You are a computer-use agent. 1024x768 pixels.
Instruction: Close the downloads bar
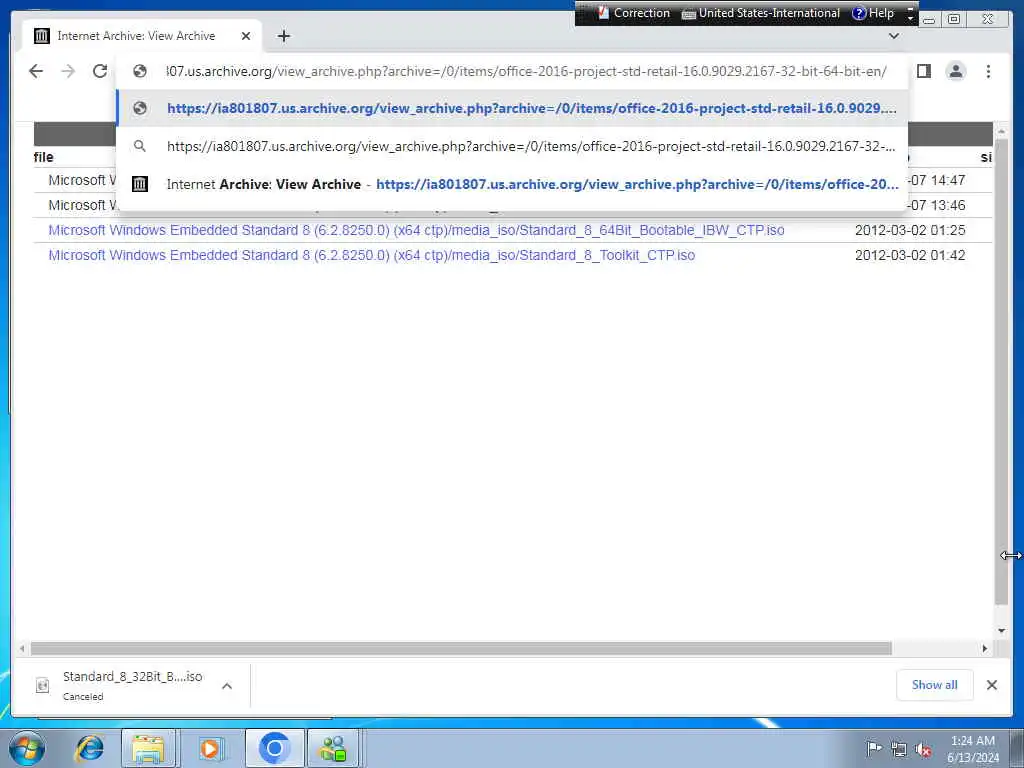[991, 685]
